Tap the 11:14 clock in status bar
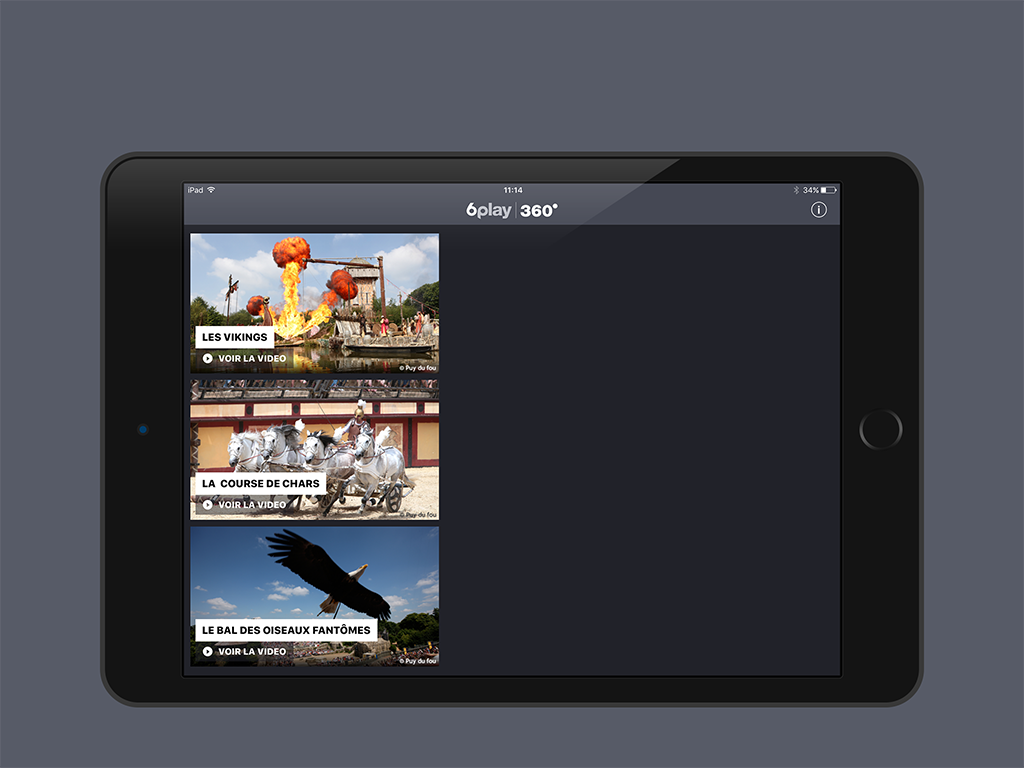The image size is (1024, 768). (513, 190)
